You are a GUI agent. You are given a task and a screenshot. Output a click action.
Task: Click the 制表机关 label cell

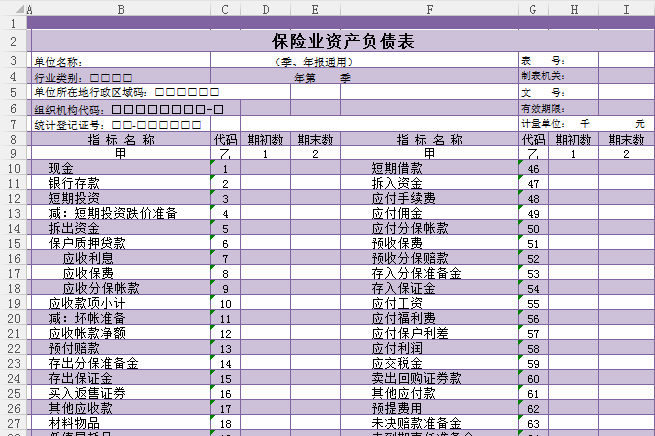[x=542, y=76]
